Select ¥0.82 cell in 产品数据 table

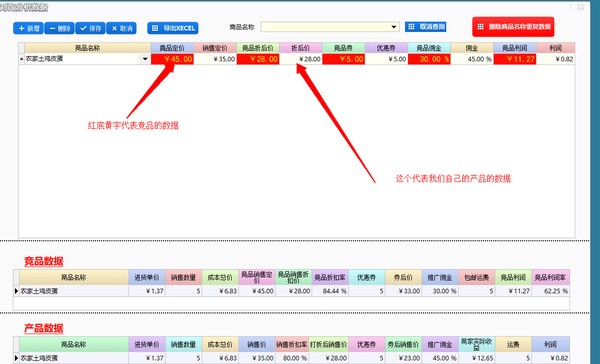550,358
